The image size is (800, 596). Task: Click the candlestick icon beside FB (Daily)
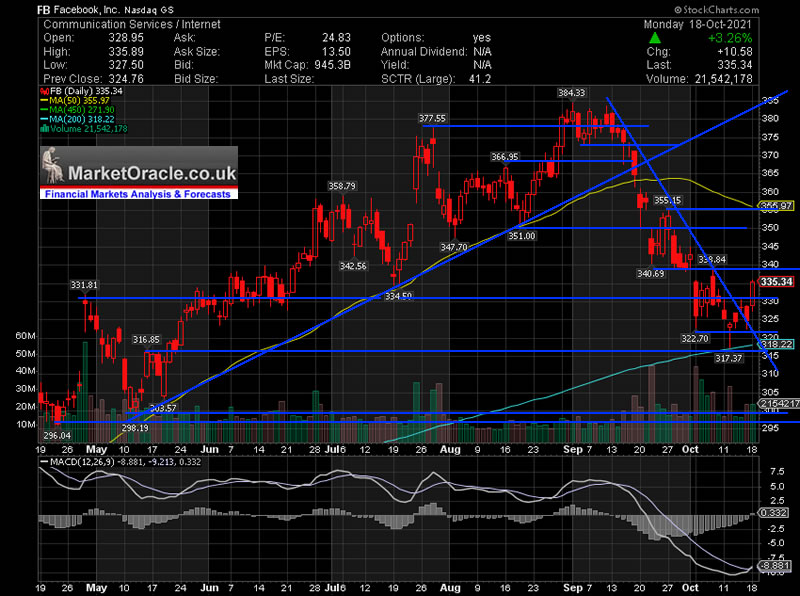click(x=43, y=91)
